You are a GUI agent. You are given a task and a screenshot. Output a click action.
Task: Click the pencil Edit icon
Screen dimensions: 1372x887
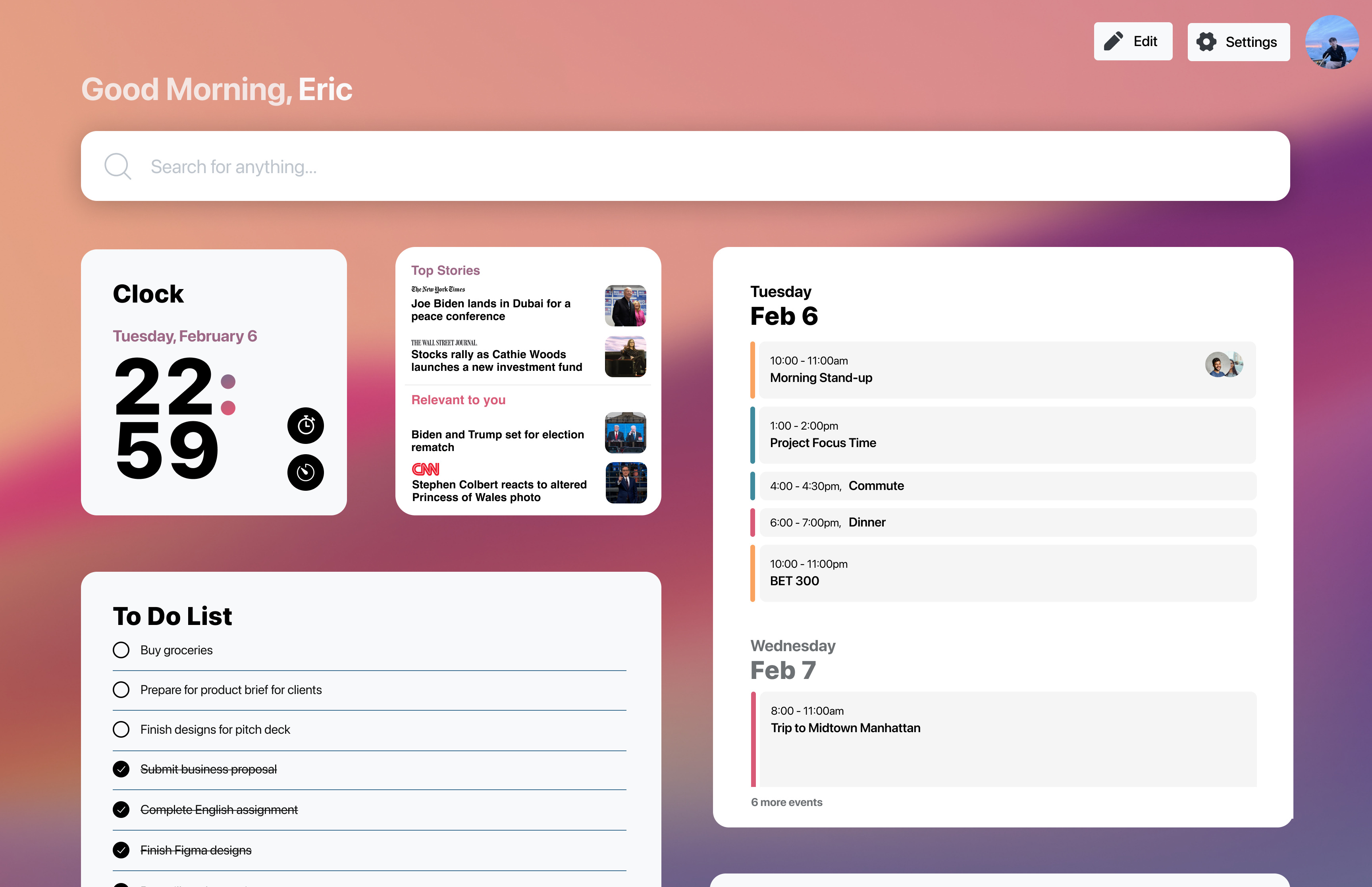click(1113, 41)
